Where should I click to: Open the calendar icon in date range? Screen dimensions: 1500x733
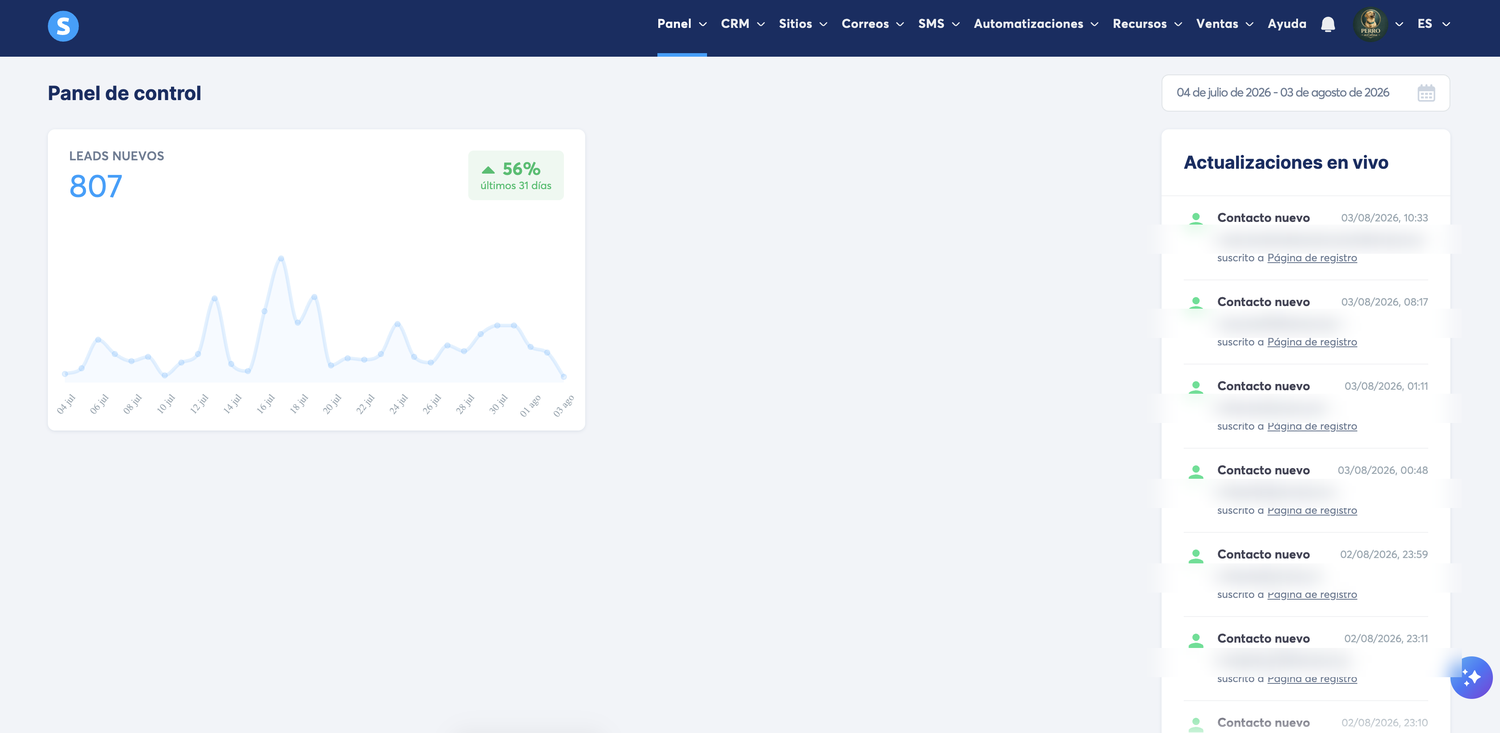click(1426, 93)
